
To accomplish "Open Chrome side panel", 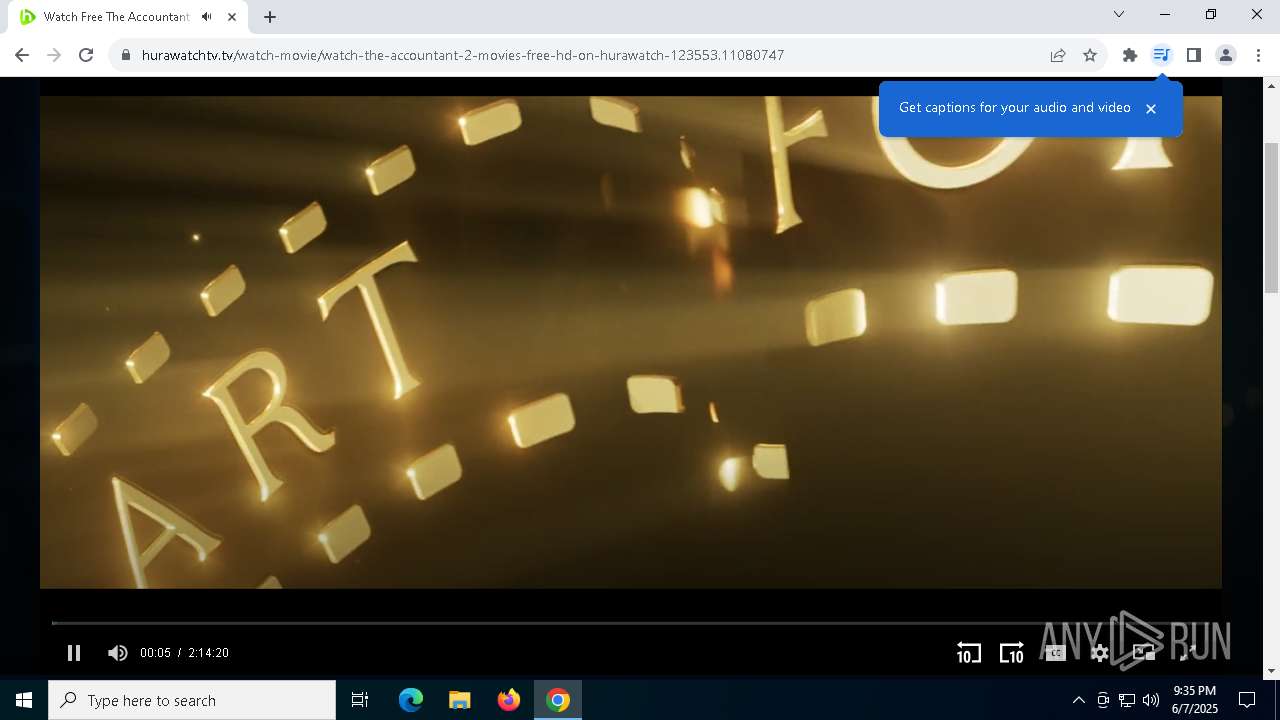I will 1193,55.
